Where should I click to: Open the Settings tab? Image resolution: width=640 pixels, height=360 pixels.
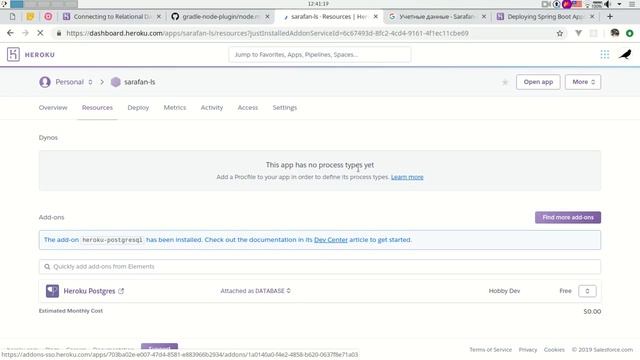(x=285, y=108)
